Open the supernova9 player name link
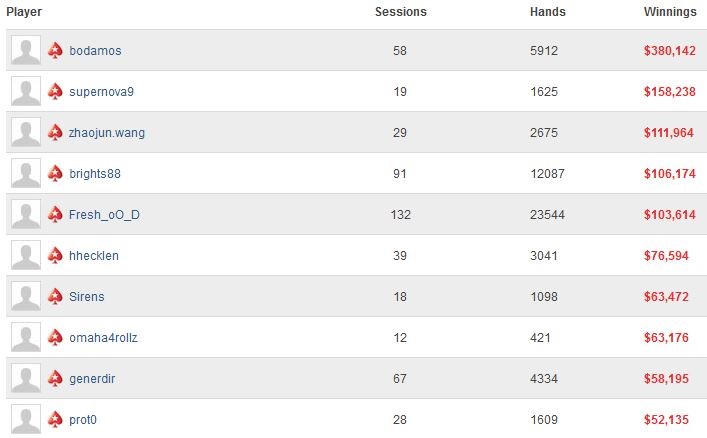This screenshot has width=707, height=438. point(101,92)
